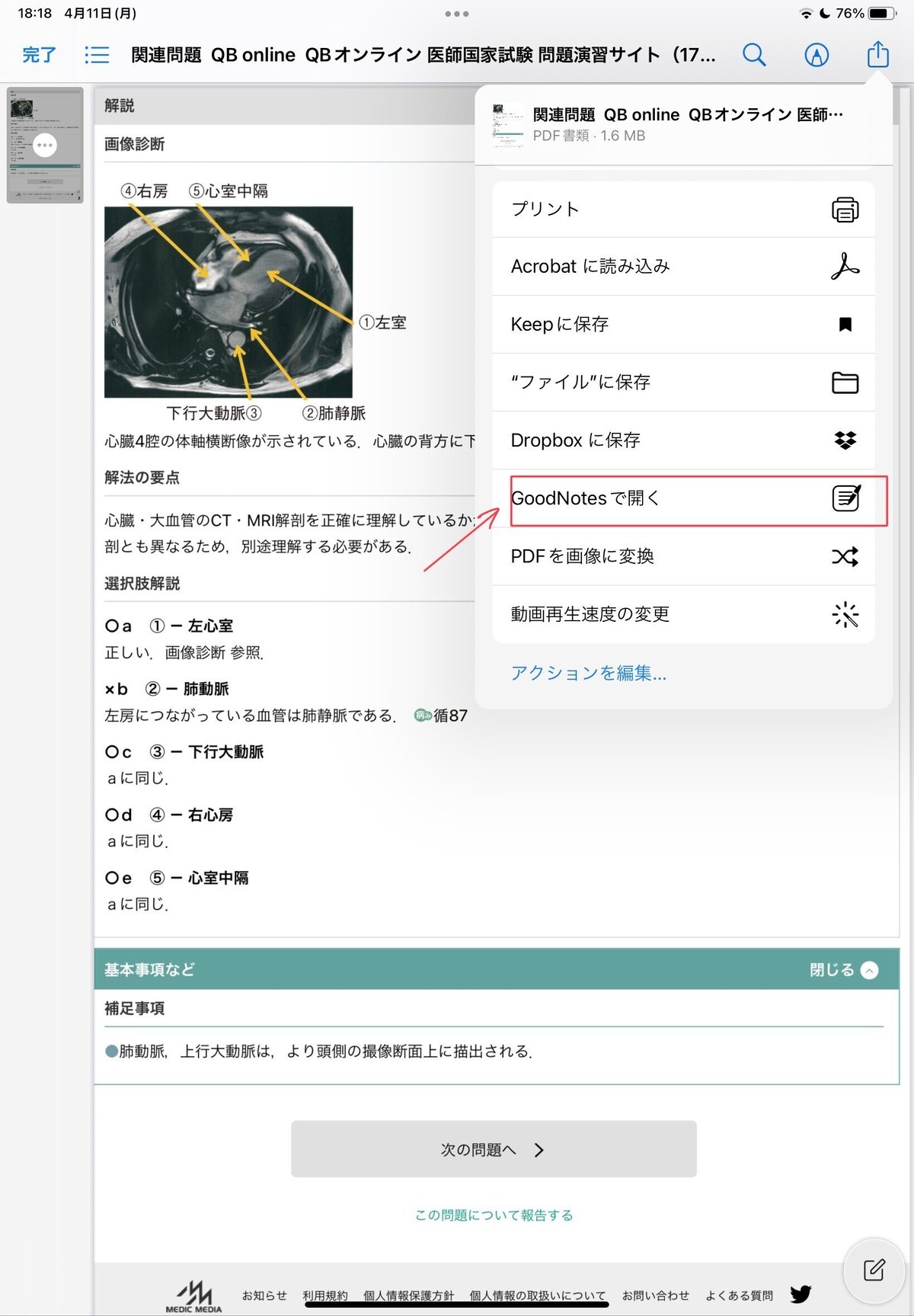Tap the 基本事項など section header
Viewport: 914px width, 1316px height.
pyautogui.click(x=497, y=969)
